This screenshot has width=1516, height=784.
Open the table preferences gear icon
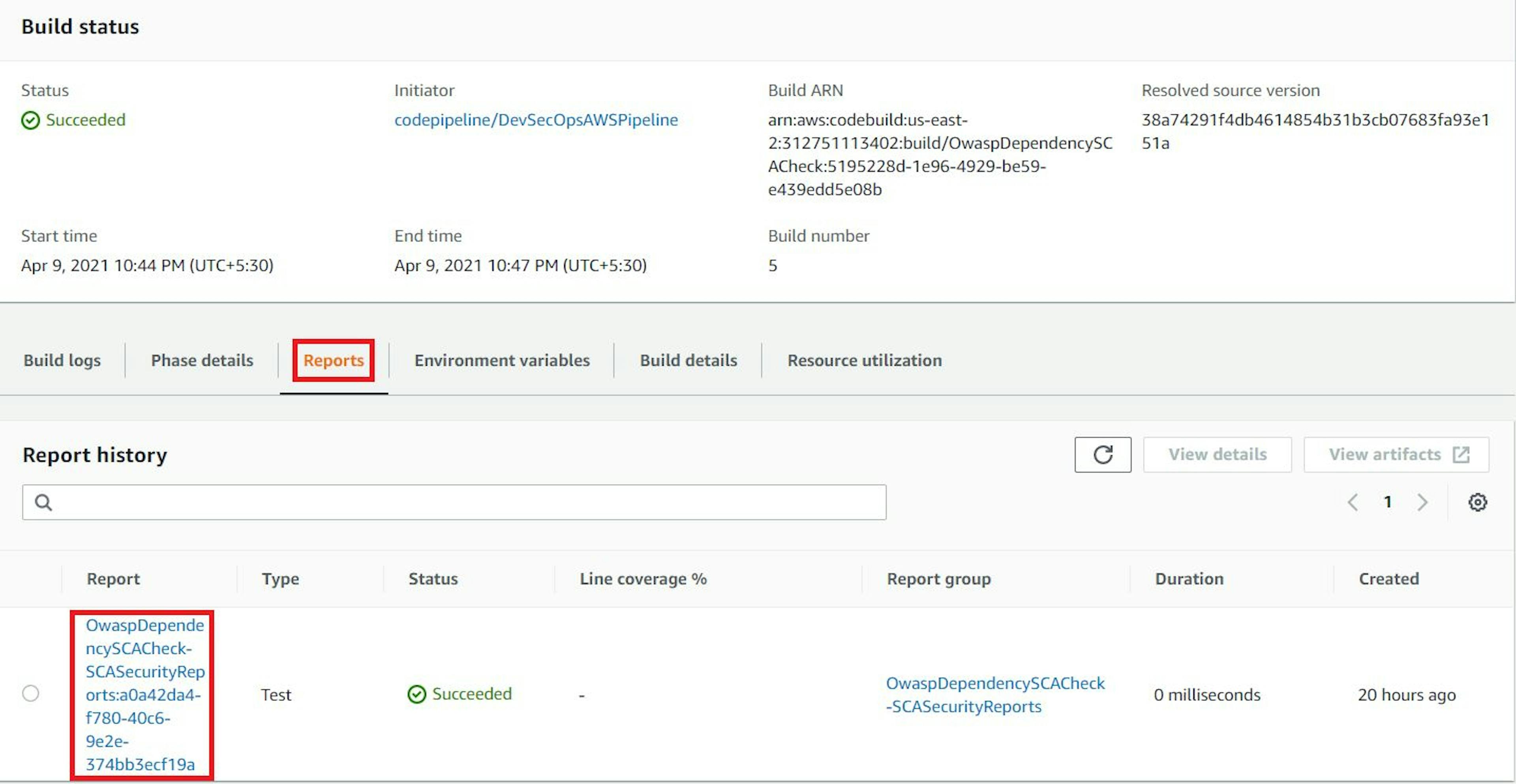pyautogui.click(x=1477, y=502)
